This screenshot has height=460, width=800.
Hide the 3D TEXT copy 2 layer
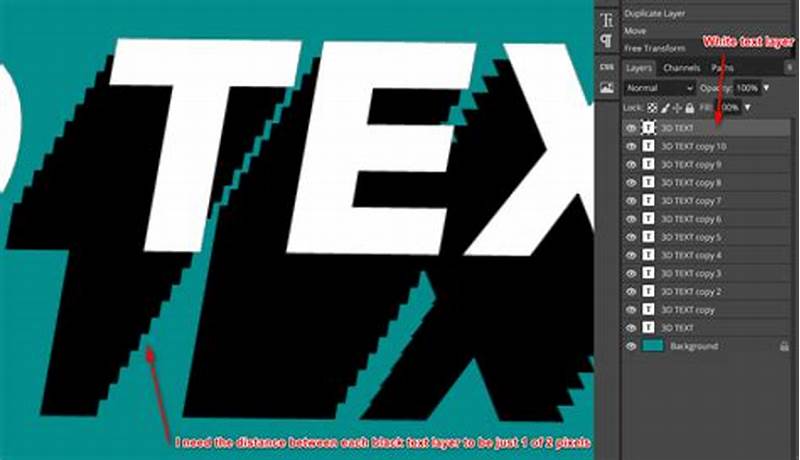pyautogui.click(x=631, y=292)
